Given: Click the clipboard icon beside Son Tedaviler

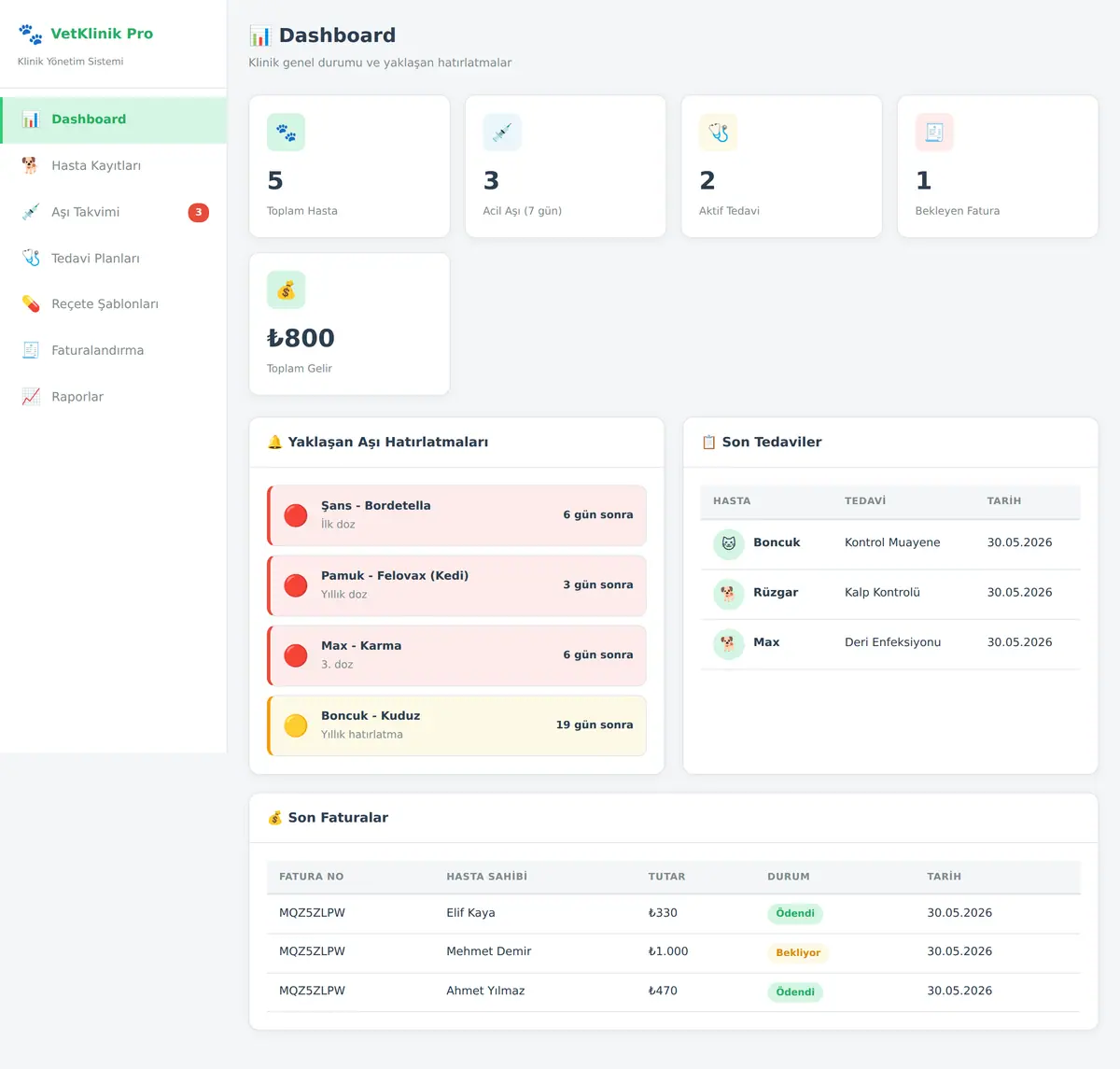Looking at the screenshot, I should (x=708, y=443).
